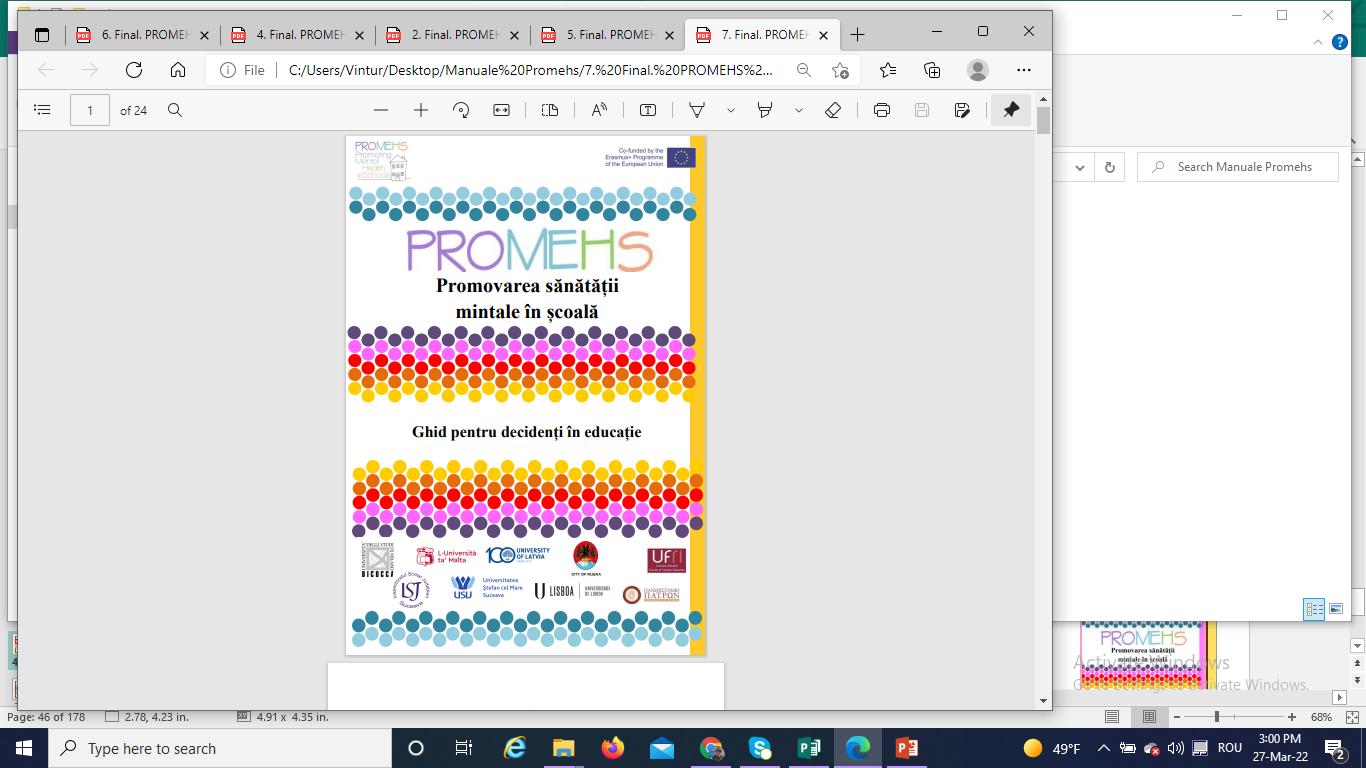
Task: Open the PDF find search
Action: click(x=175, y=110)
